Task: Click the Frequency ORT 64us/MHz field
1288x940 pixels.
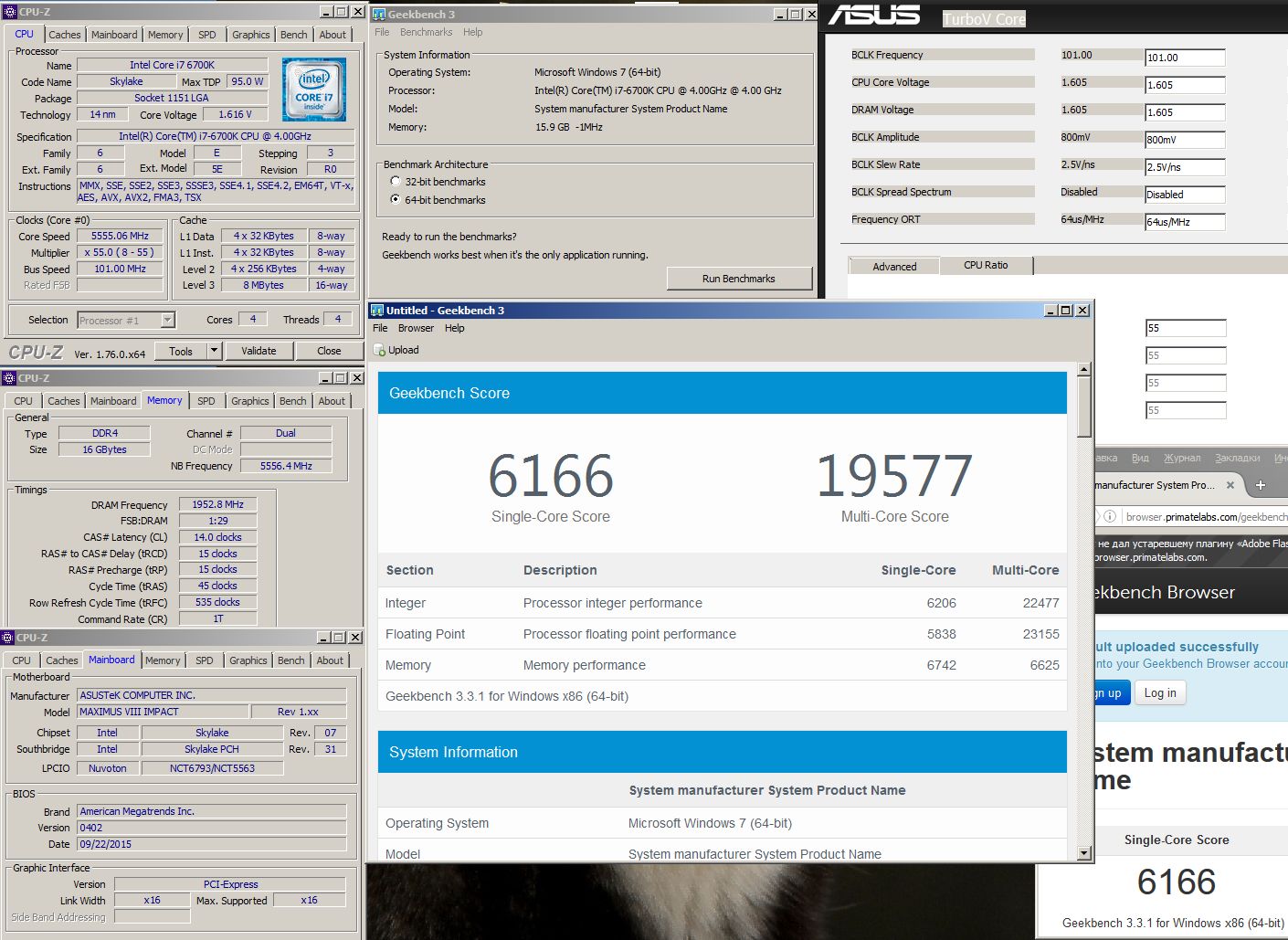Action: coord(1185,222)
